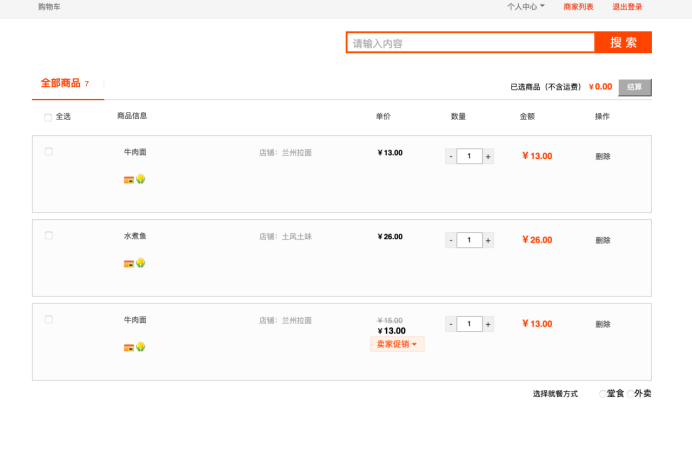Select the first 牛肉面 item checkbox
This screenshot has width=692, height=465.
pos(49,152)
